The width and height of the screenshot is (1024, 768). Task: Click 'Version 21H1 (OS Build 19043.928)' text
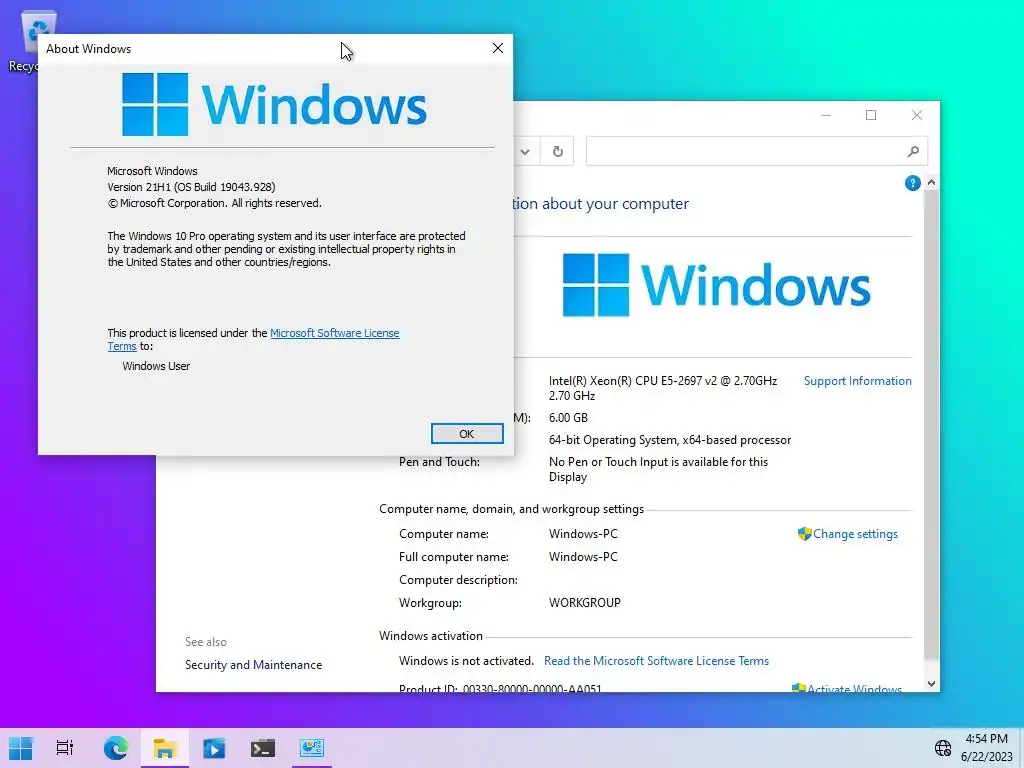tap(191, 187)
